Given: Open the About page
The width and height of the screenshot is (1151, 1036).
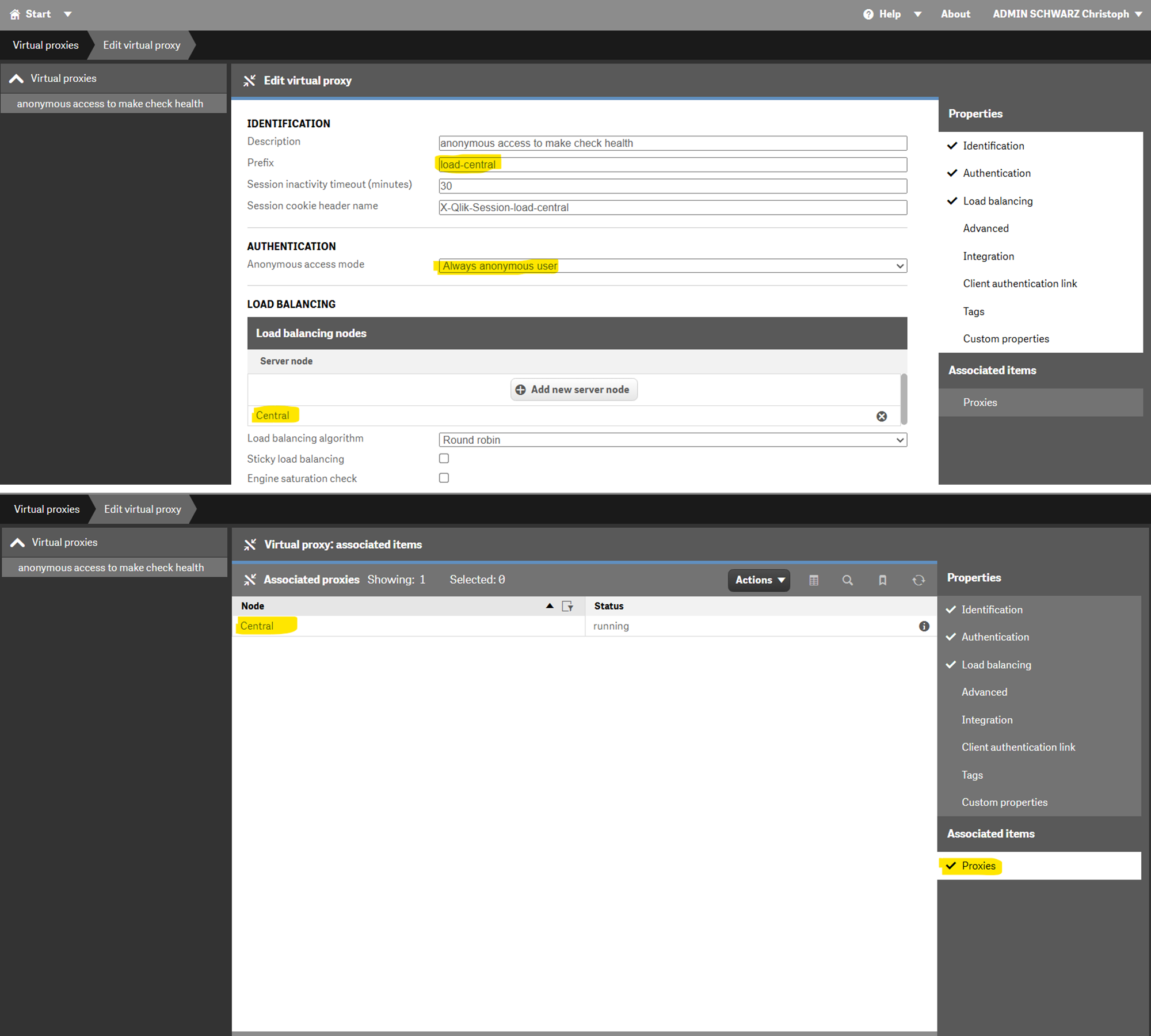Looking at the screenshot, I should [x=955, y=14].
